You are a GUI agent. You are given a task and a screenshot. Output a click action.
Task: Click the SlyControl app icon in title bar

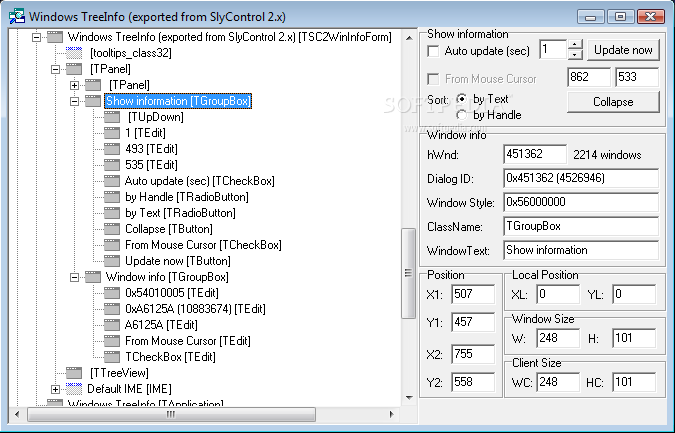tap(17, 16)
